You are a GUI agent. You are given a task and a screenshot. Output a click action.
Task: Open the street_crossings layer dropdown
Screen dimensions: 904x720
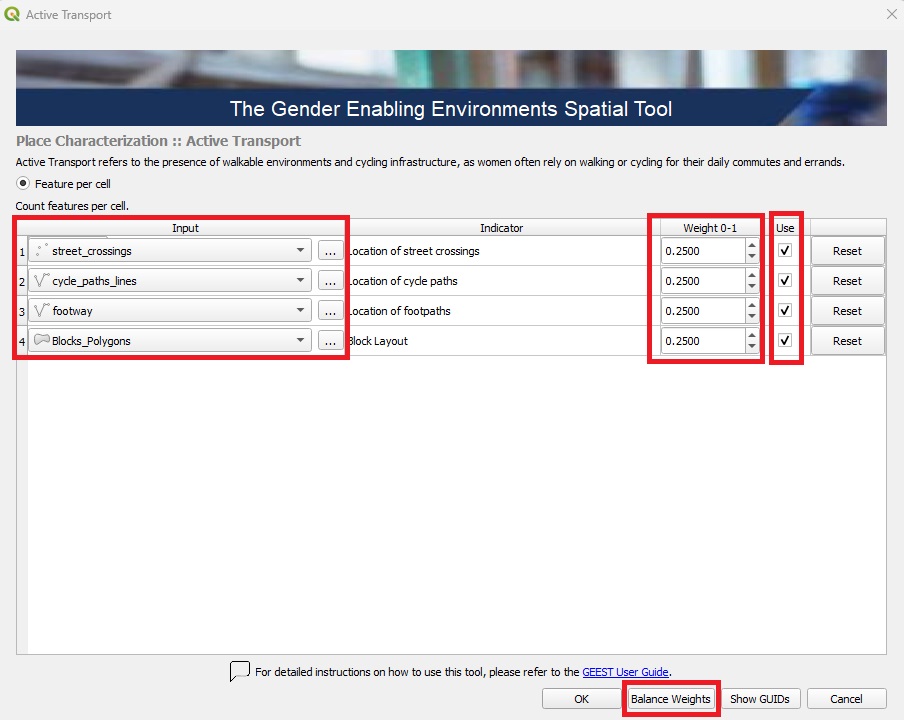coord(298,251)
